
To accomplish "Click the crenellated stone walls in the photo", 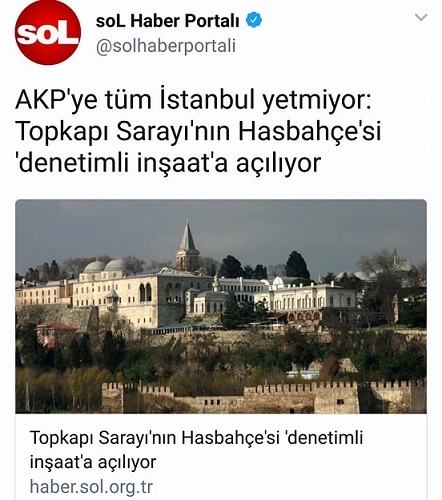I will coord(263,397).
